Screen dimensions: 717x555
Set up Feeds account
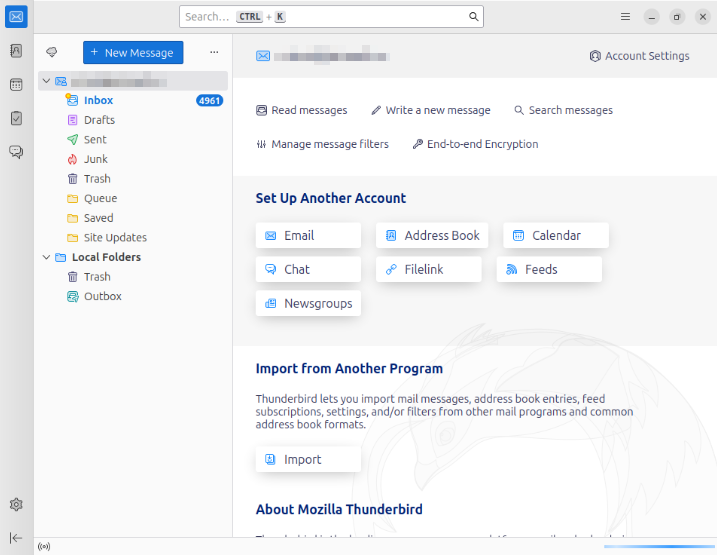(x=549, y=270)
